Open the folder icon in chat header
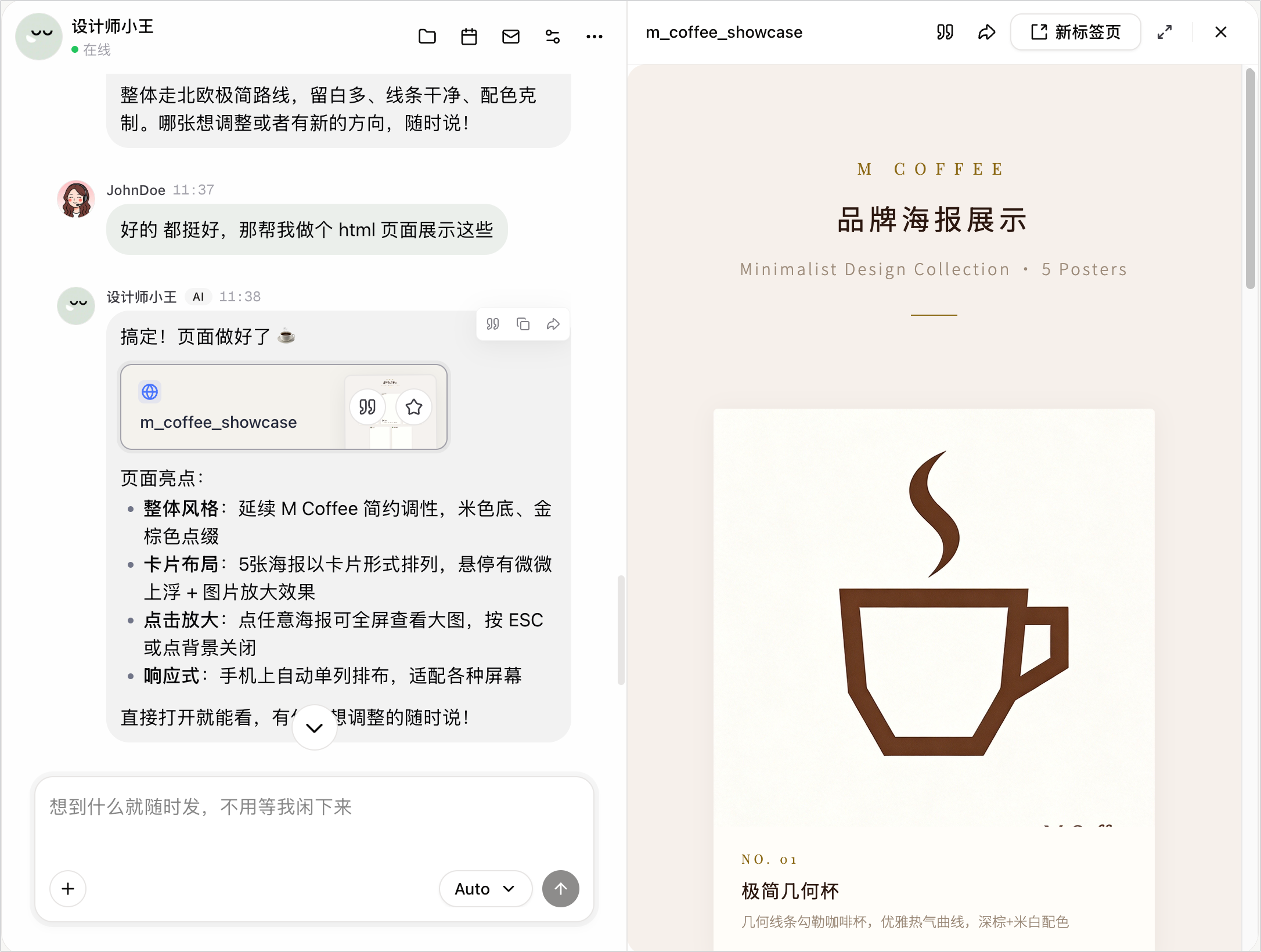The image size is (1261, 952). [427, 37]
